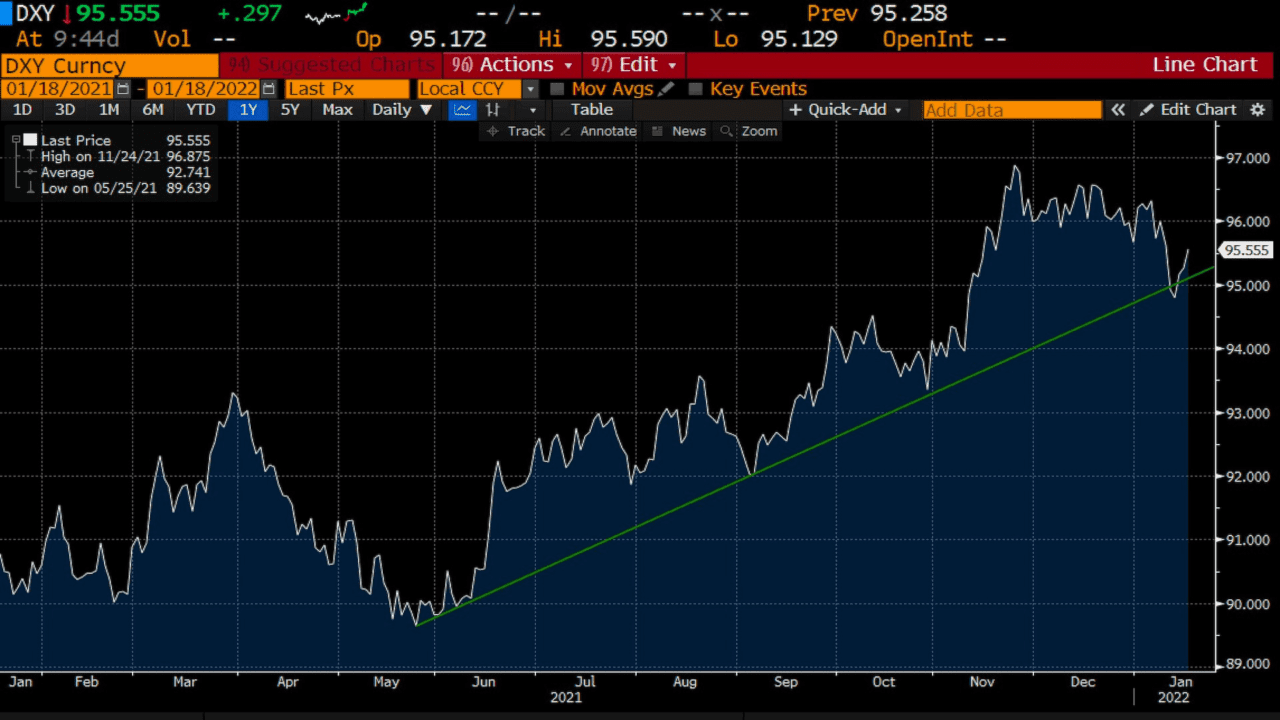Screen dimensions: 1280x720
Task: Click the chart settings gear icon
Action: coord(1258,110)
